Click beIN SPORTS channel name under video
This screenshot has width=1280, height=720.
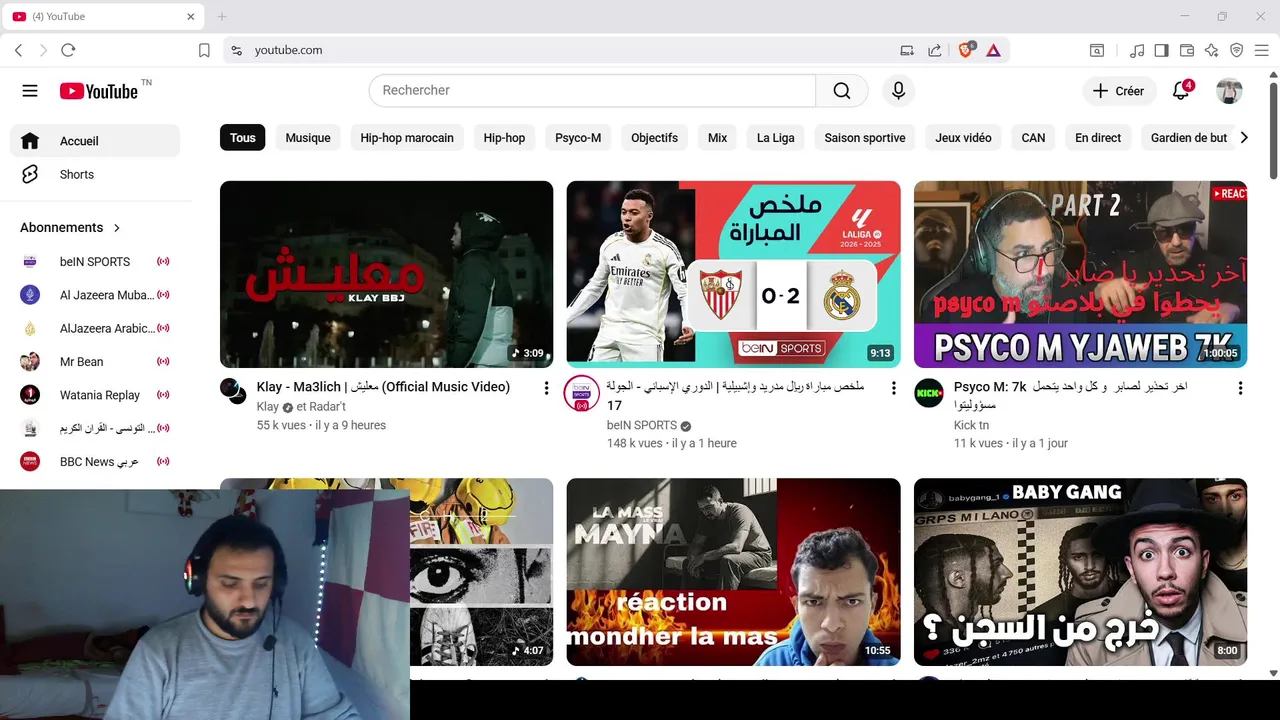coord(641,425)
